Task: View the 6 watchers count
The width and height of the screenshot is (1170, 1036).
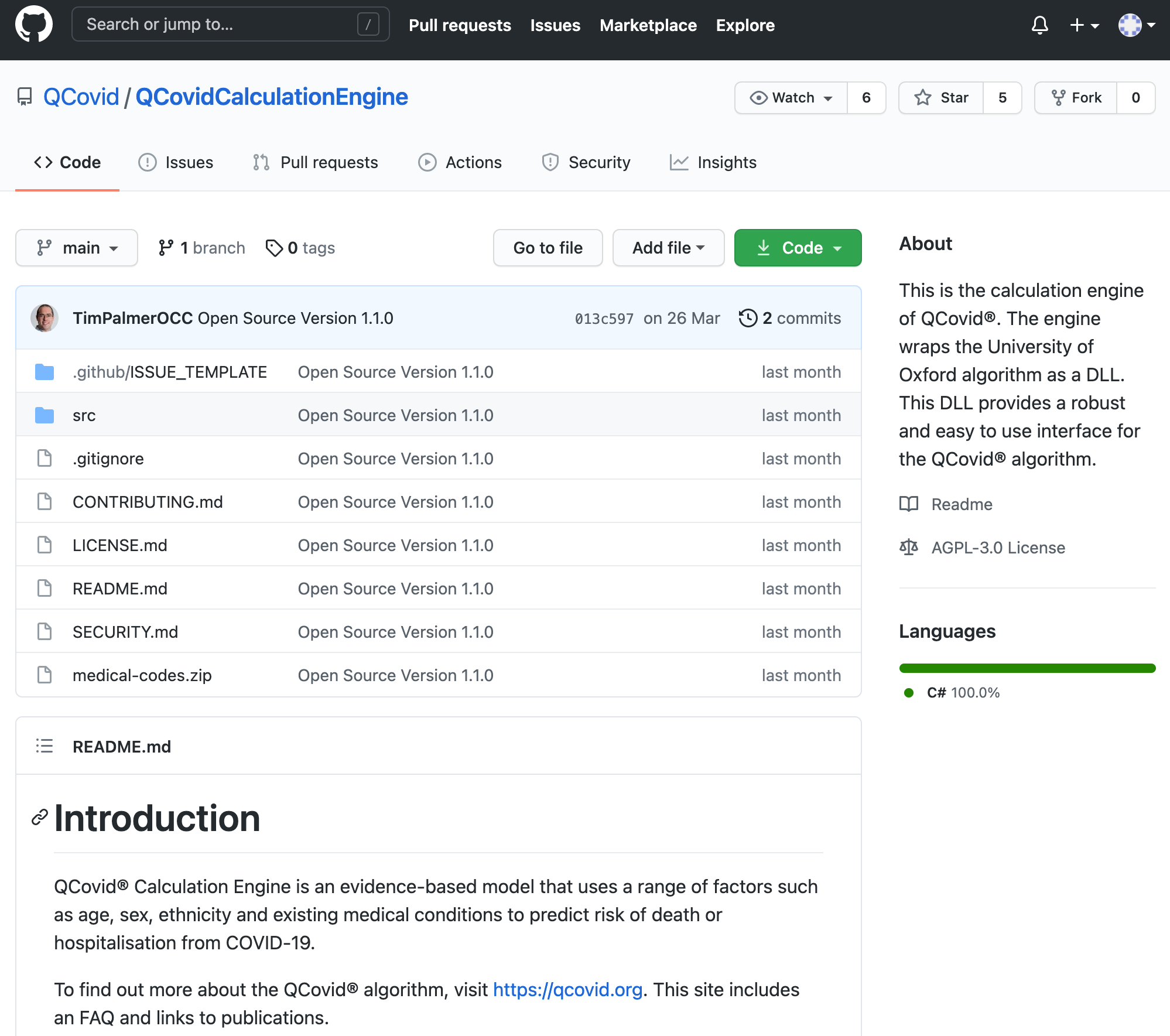Action: [866, 98]
